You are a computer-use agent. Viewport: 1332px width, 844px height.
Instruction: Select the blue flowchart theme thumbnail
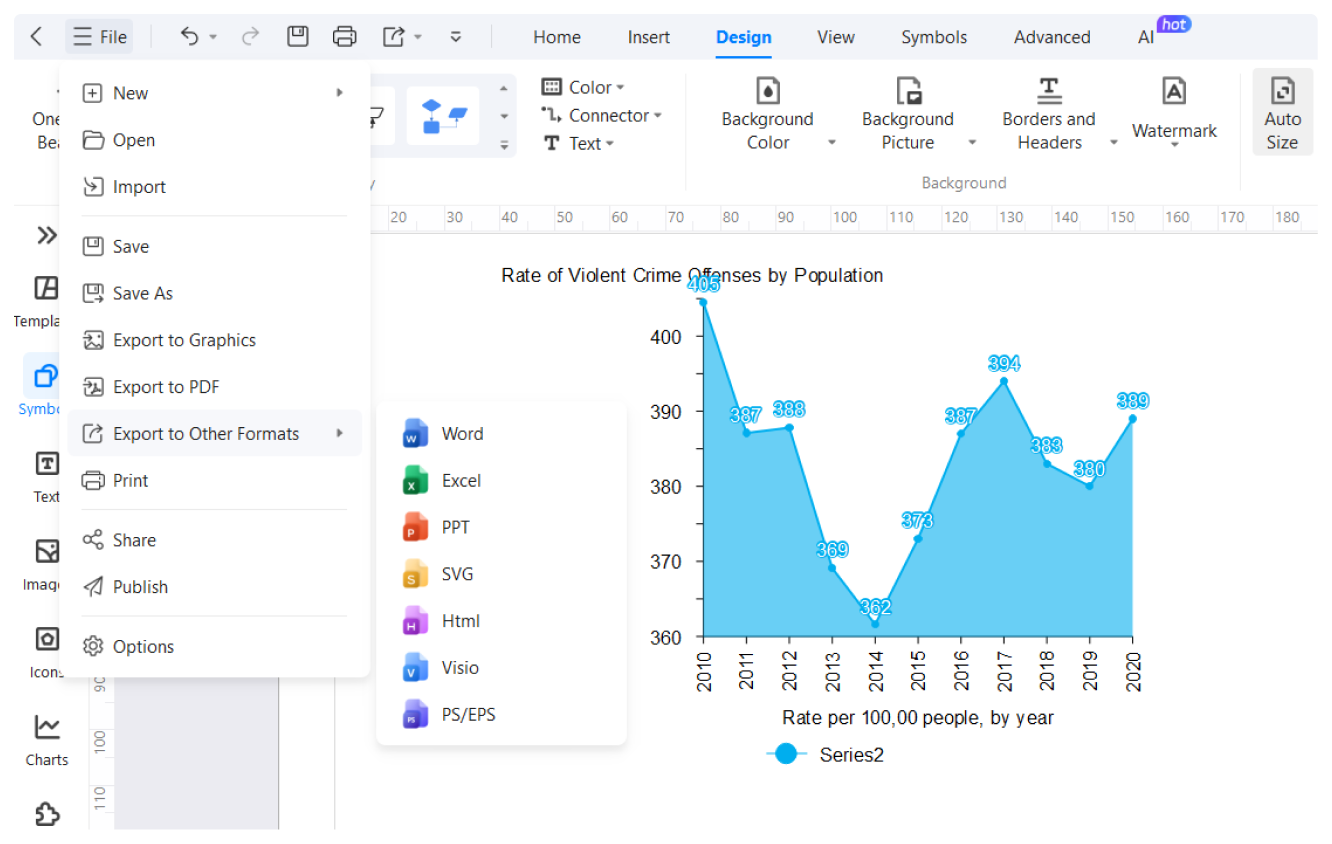click(443, 116)
